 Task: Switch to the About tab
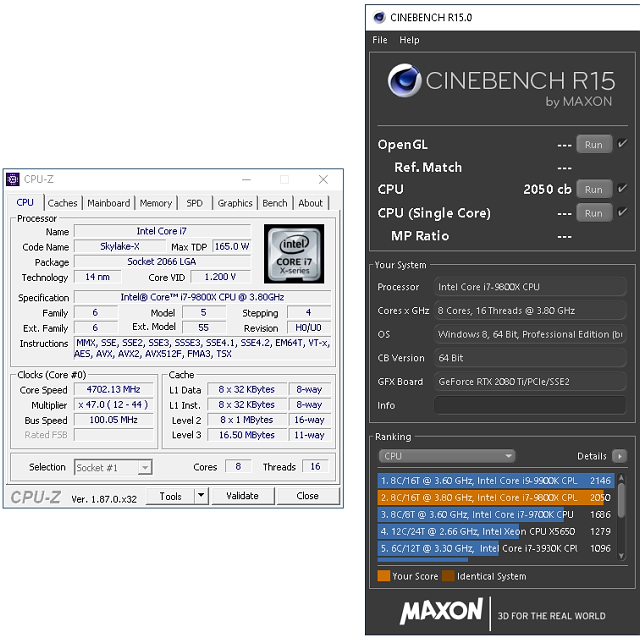(310, 203)
